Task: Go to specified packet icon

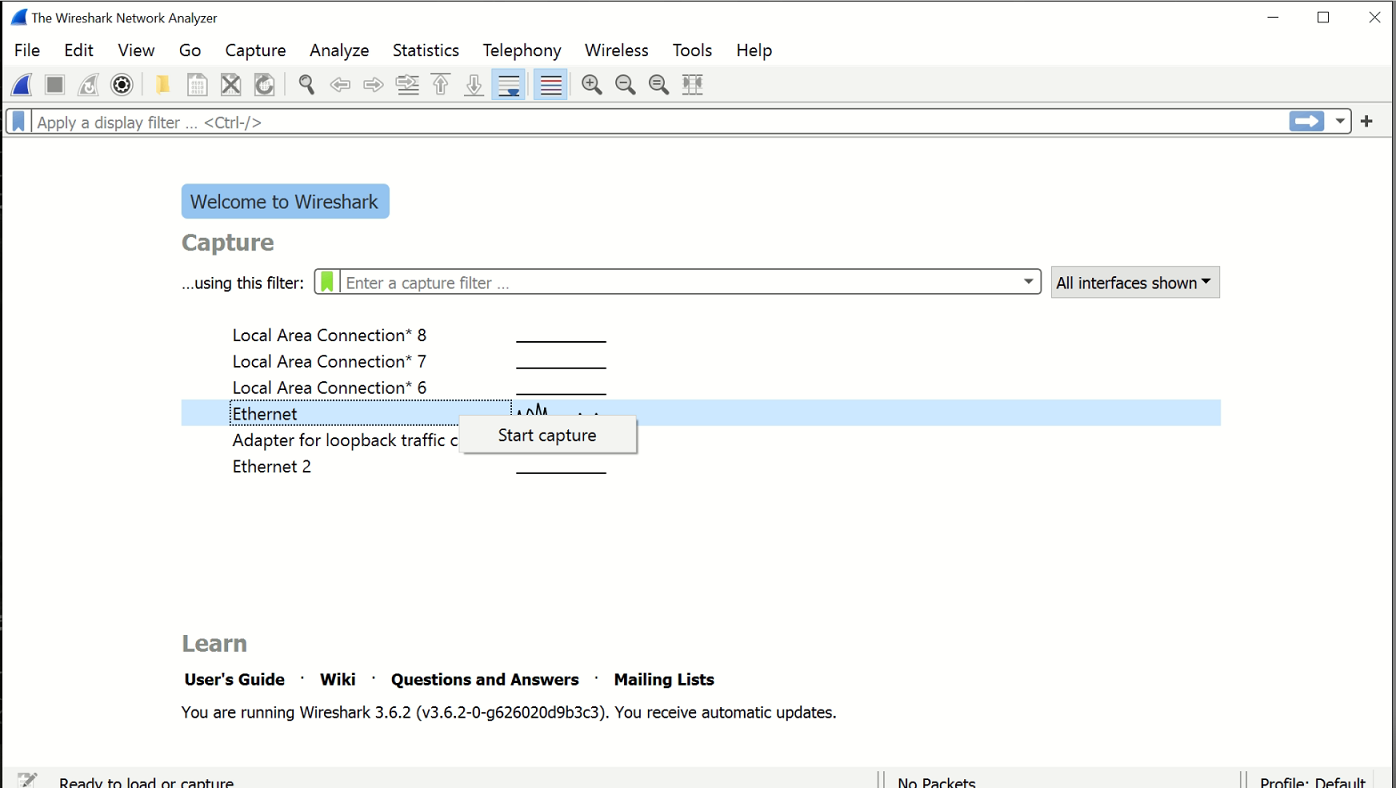Action: [407, 85]
